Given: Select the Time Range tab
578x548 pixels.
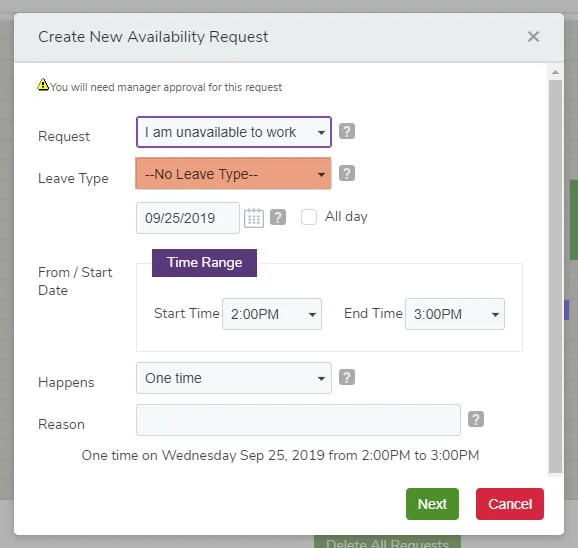Looking at the screenshot, I should (x=204, y=263).
